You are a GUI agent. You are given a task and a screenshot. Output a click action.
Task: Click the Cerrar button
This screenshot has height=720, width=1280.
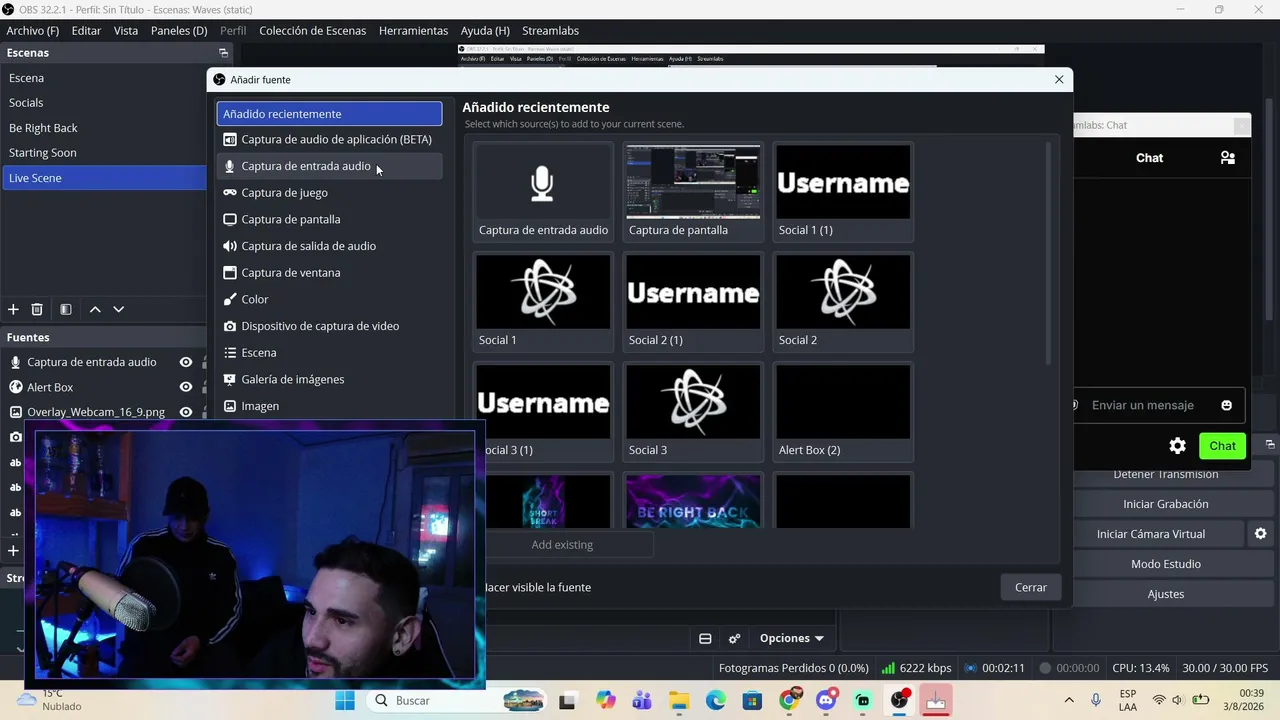pos(1031,588)
